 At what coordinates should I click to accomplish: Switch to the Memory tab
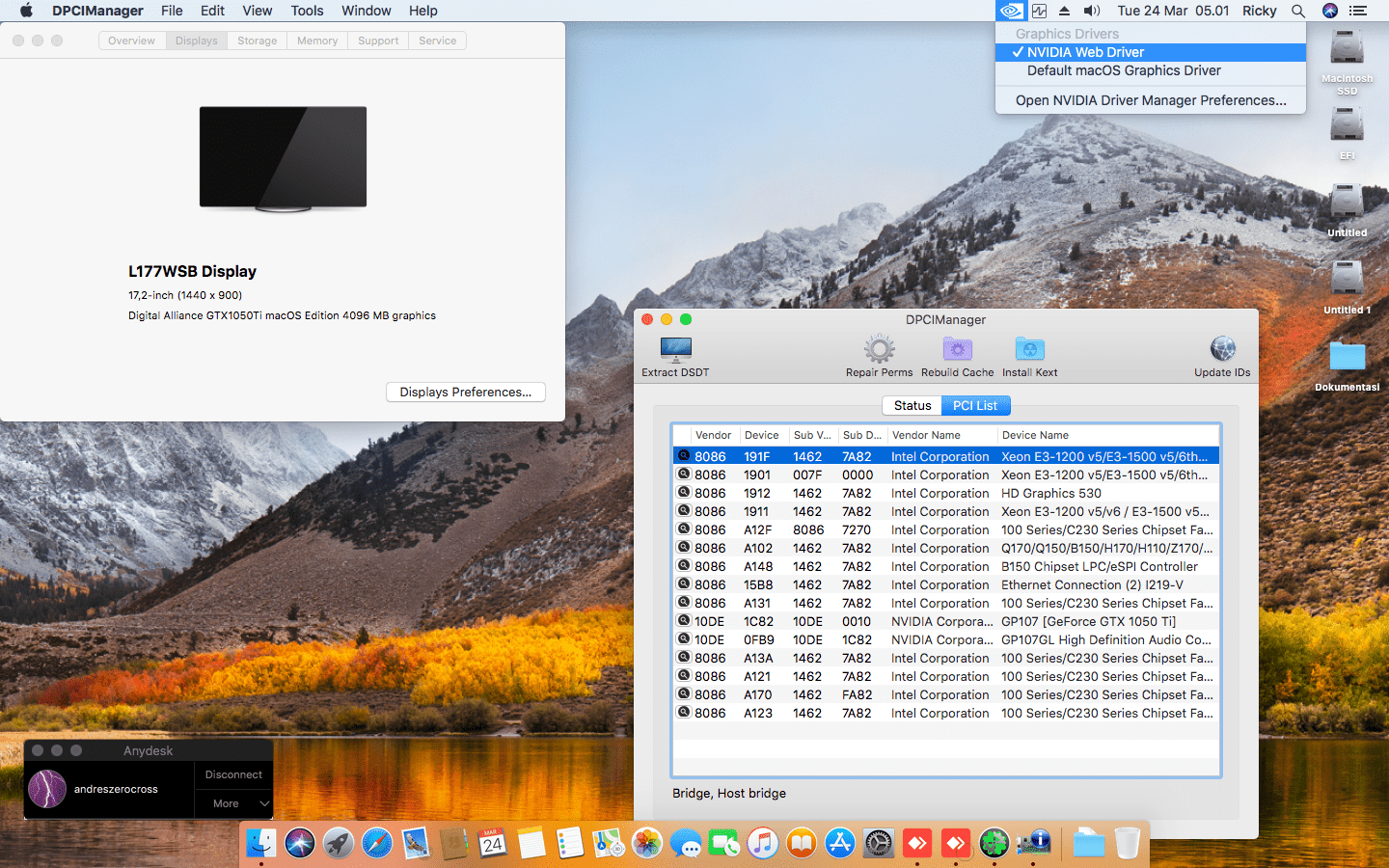pyautogui.click(x=317, y=41)
